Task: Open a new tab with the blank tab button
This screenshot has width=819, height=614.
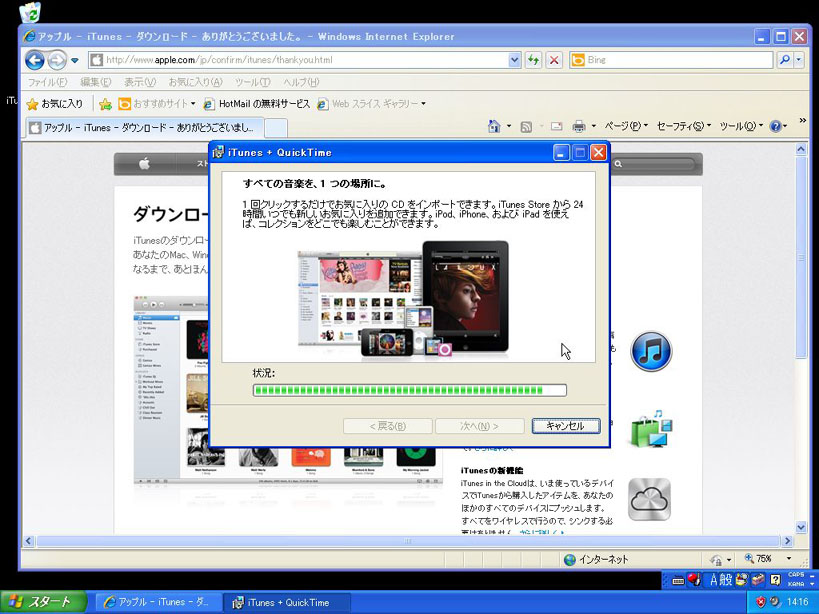Action: click(x=276, y=128)
